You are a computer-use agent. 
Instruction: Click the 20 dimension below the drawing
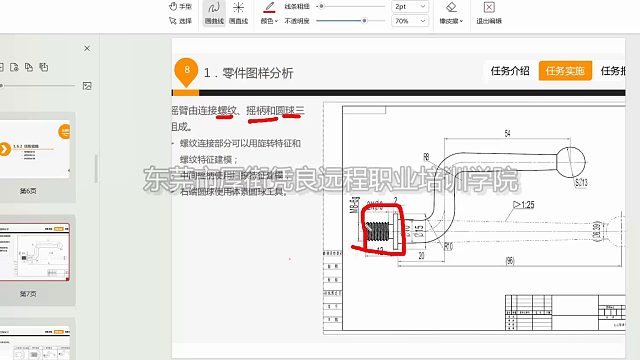click(421, 256)
